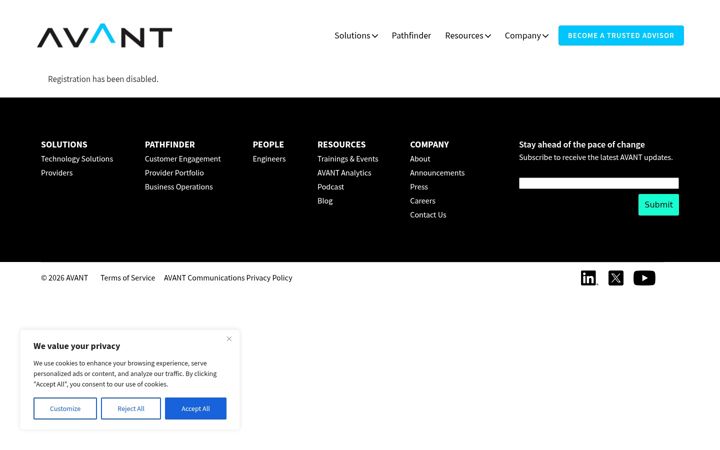Image resolution: width=720 pixels, height=450 pixels.
Task: Click 'Registration has been disabled.' text
Action: pos(103,79)
